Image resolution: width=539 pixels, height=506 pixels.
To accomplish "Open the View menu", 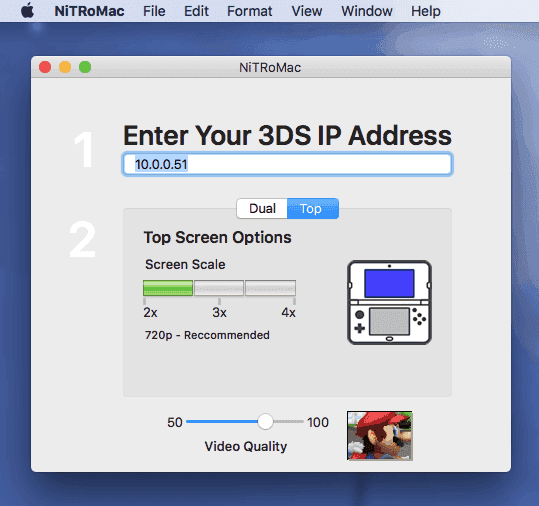I will (x=307, y=11).
